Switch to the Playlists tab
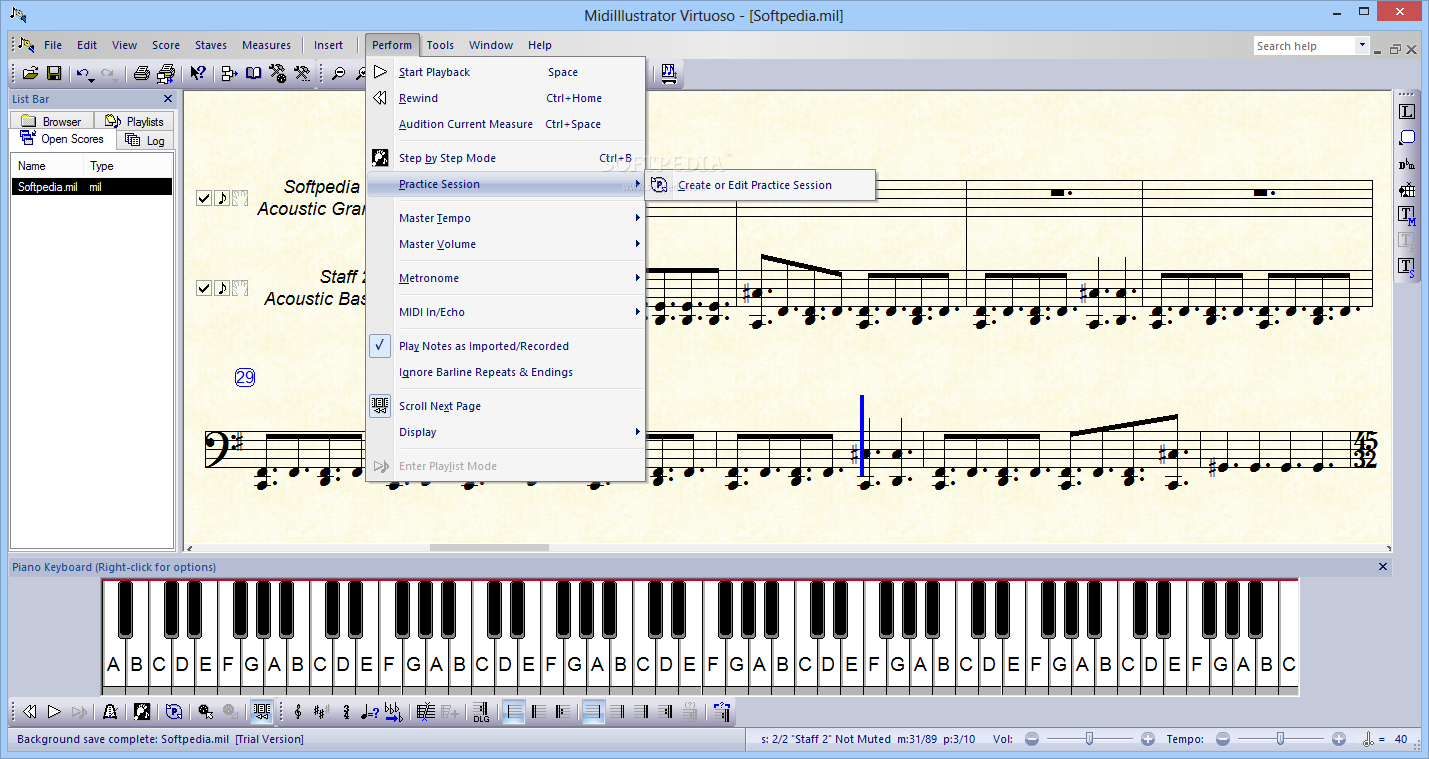This screenshot has height=759, width=1429. pyautogui.click(x=135, y=121)
